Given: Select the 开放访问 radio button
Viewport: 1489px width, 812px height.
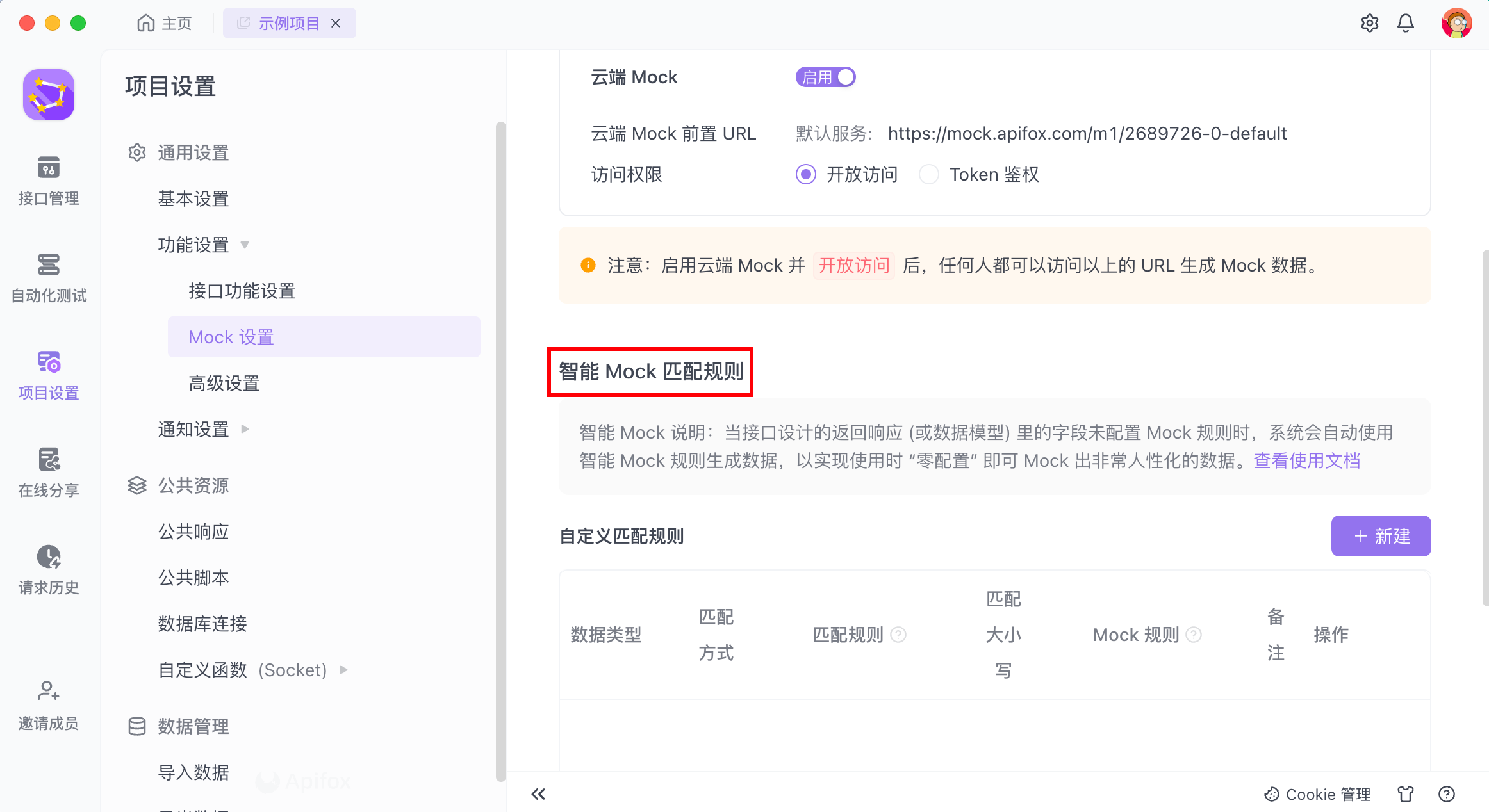Looking at the screenshot, I should pyautogui.click(x=805, y=174).
